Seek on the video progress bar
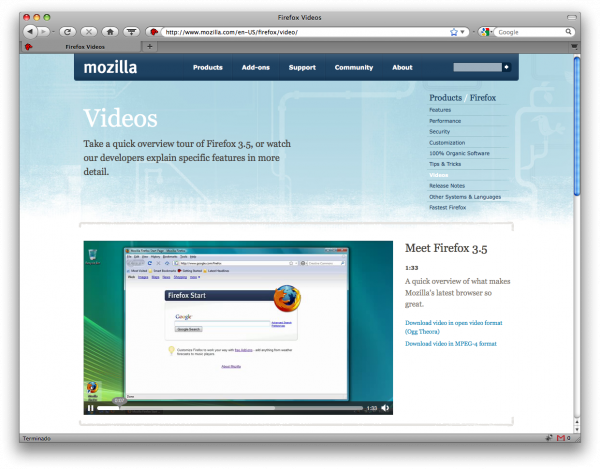 point(230,408)
